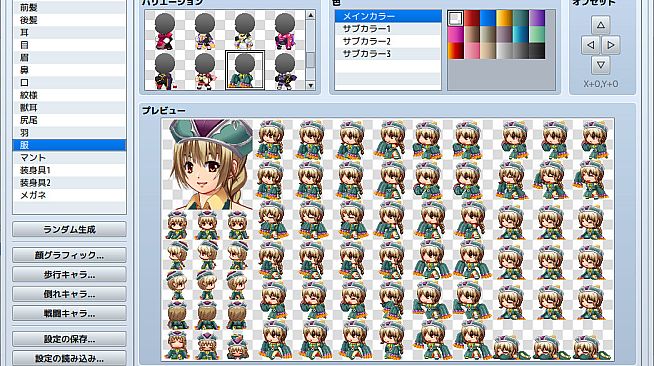Viewport: 654px width, 366px height.
Task: Select 尻尾 in the parts list
Action: click(x=69, y=120)
